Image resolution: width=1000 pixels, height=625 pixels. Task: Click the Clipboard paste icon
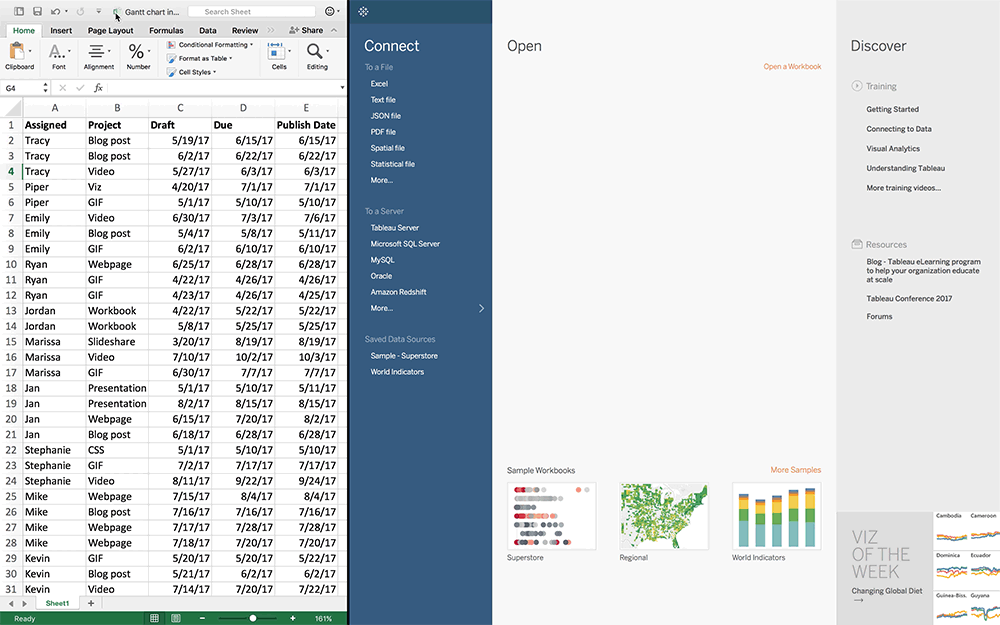pos(17,51)
